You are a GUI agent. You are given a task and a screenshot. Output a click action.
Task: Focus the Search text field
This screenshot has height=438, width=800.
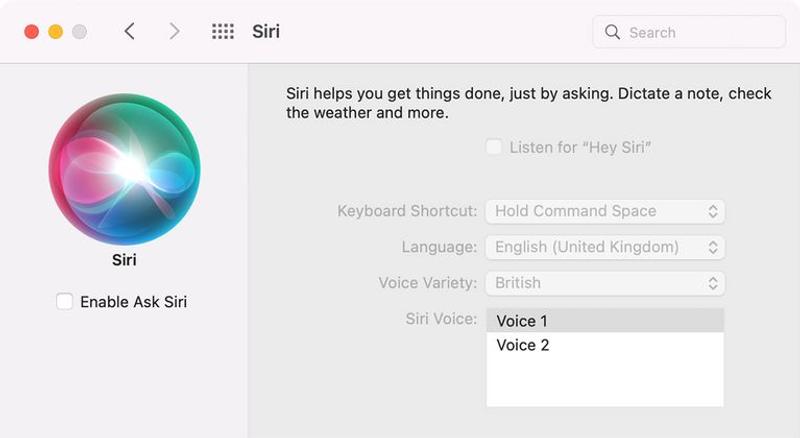click(689, 32)
